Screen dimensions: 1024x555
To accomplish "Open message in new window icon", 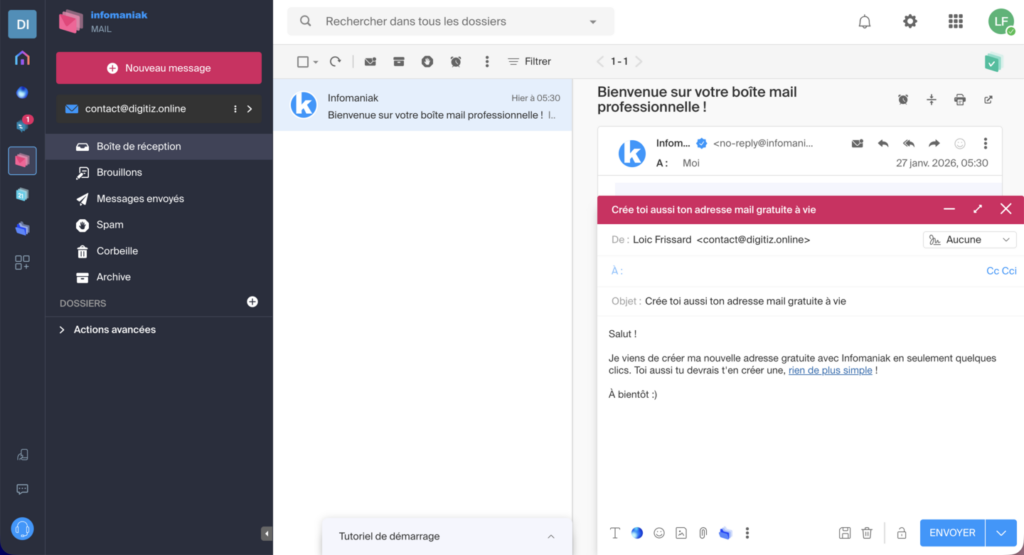I will coord(988,100).
